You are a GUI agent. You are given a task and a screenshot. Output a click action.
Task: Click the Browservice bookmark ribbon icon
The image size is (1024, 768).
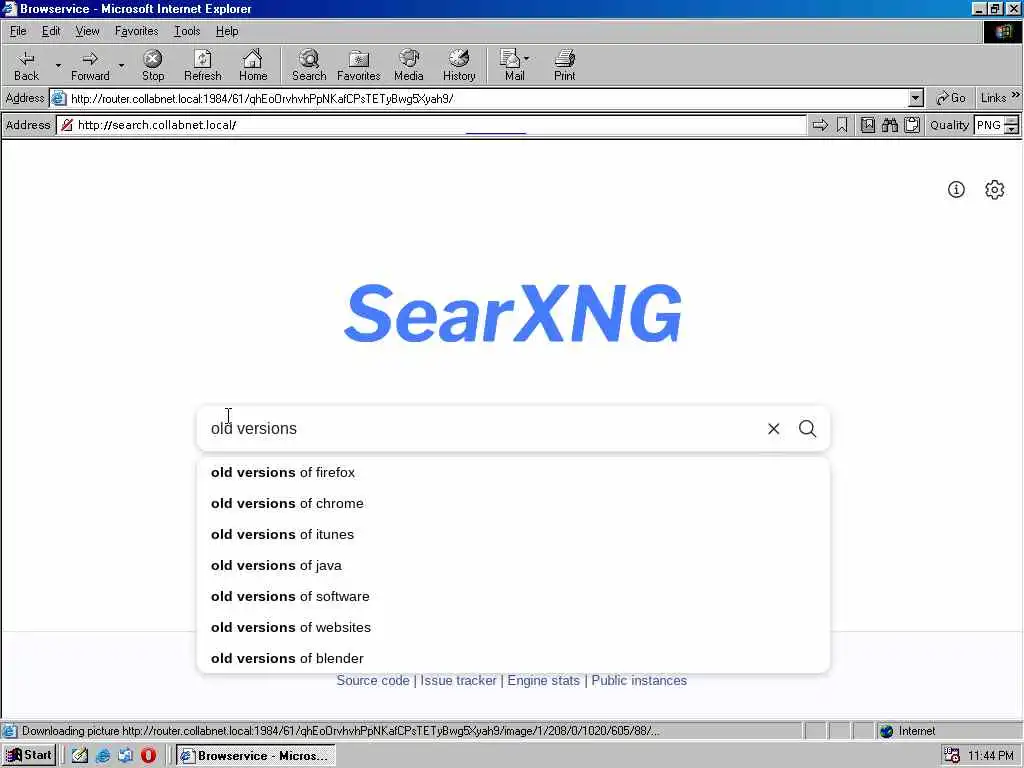842,125
